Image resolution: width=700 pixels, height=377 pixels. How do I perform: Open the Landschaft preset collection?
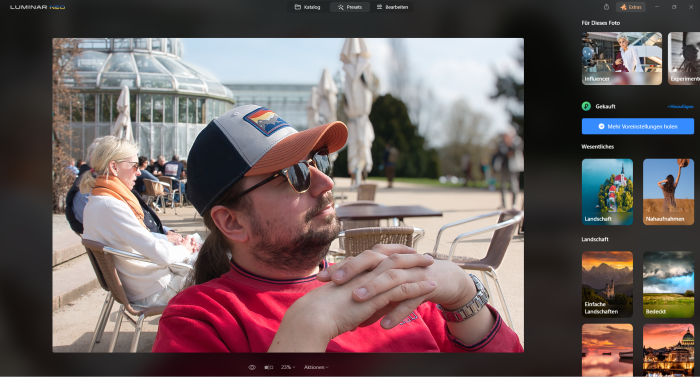point(607,192)
